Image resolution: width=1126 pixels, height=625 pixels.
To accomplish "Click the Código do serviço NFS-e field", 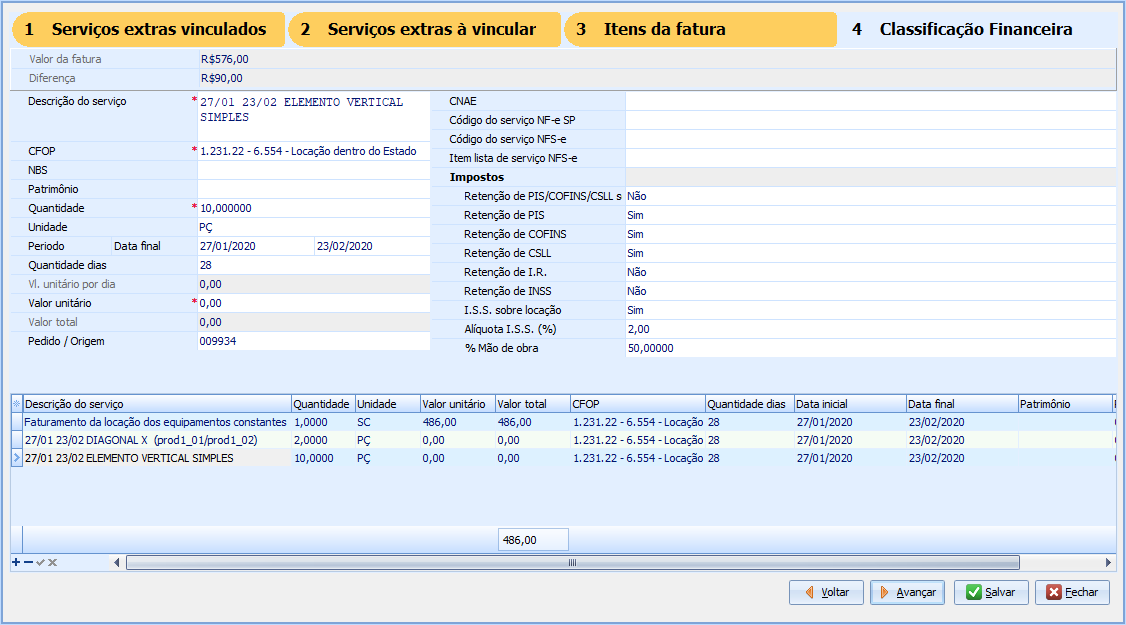I will [870, 139].
